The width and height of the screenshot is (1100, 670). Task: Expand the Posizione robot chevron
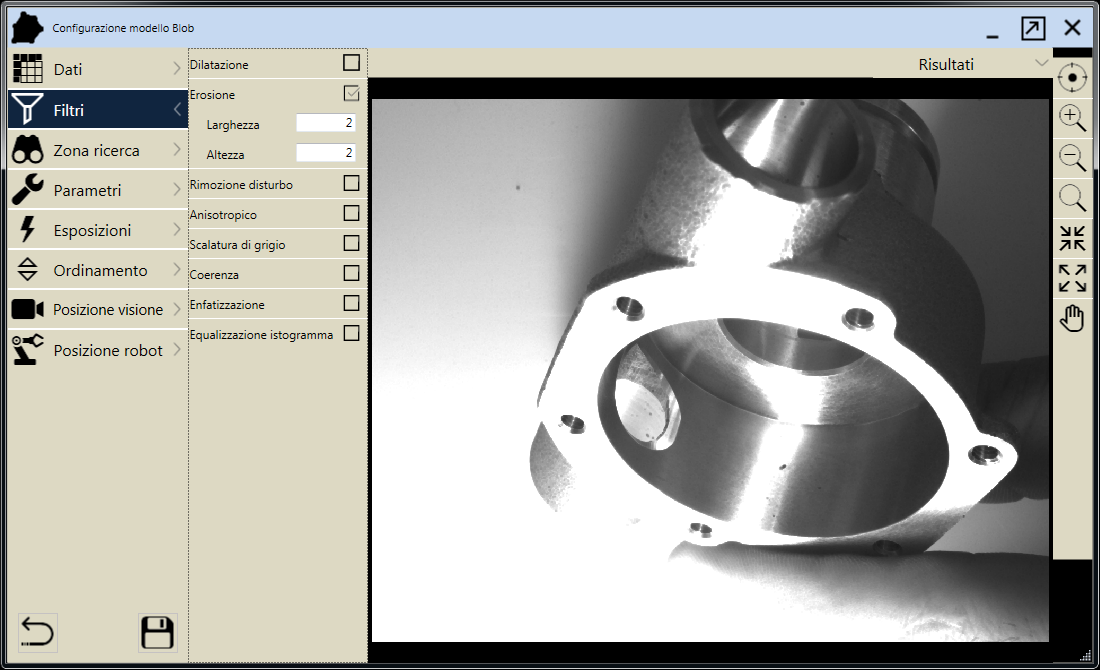click(177, 349)
